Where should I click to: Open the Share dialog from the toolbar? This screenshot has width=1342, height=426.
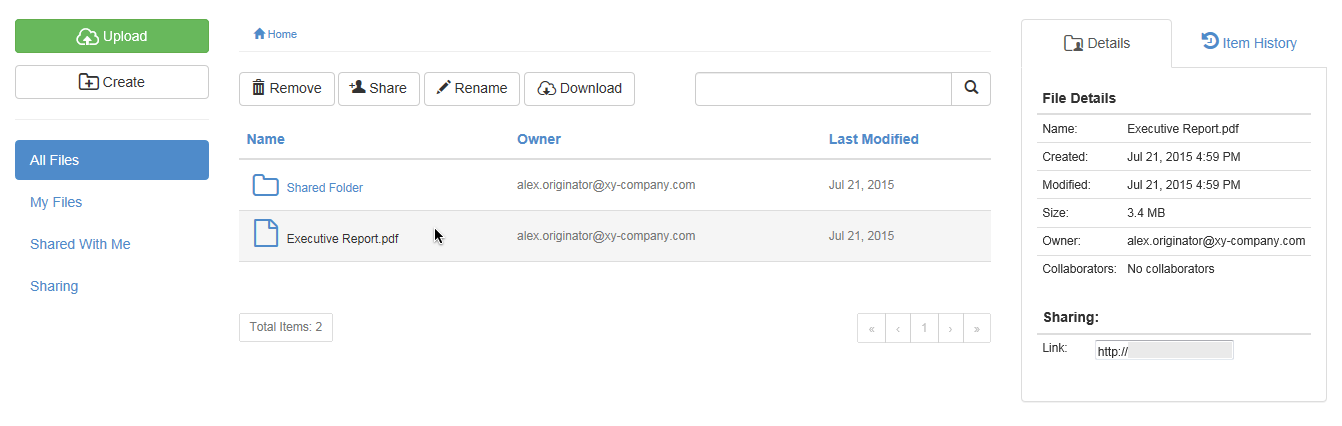pos(378,88)
